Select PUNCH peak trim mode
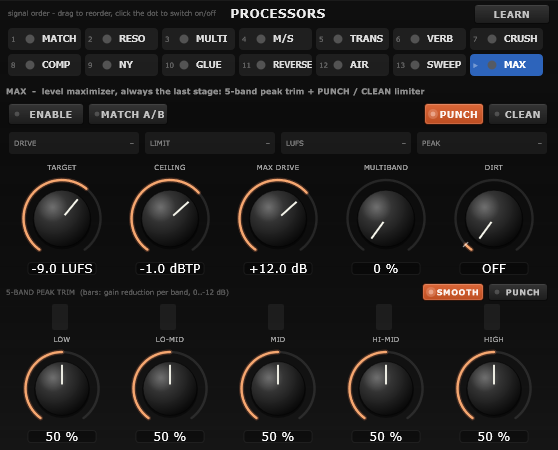Image resolution: width=558 pixels, height=450 pixels. coord(518,292)
